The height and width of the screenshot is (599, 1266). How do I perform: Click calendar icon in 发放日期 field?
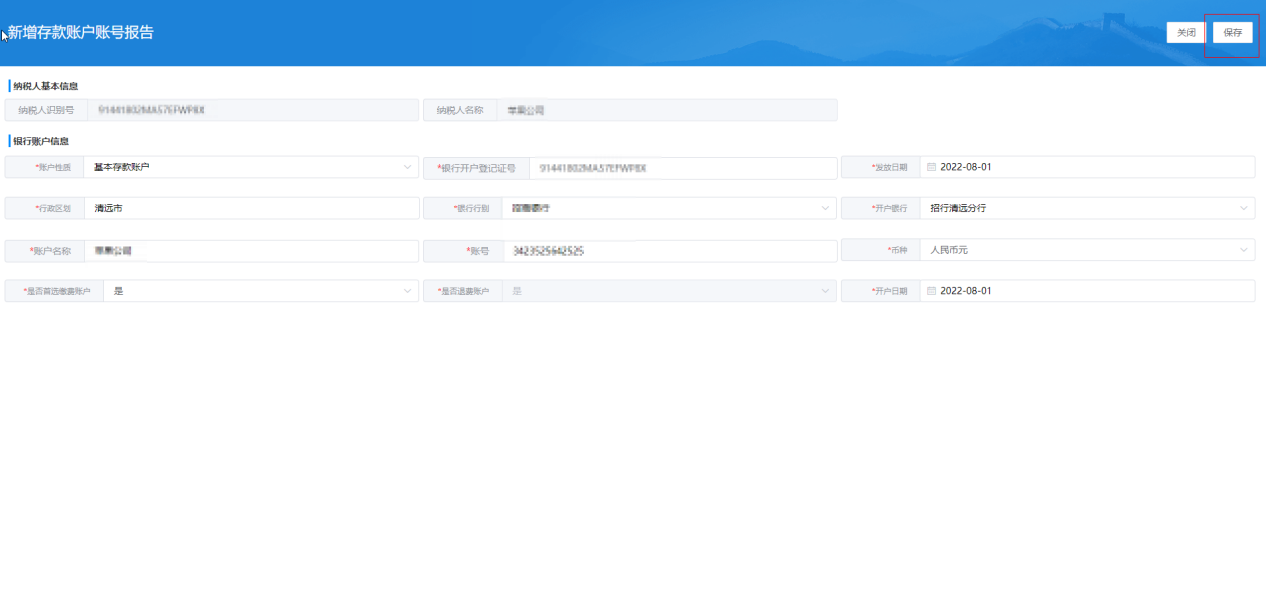point(931,167)
